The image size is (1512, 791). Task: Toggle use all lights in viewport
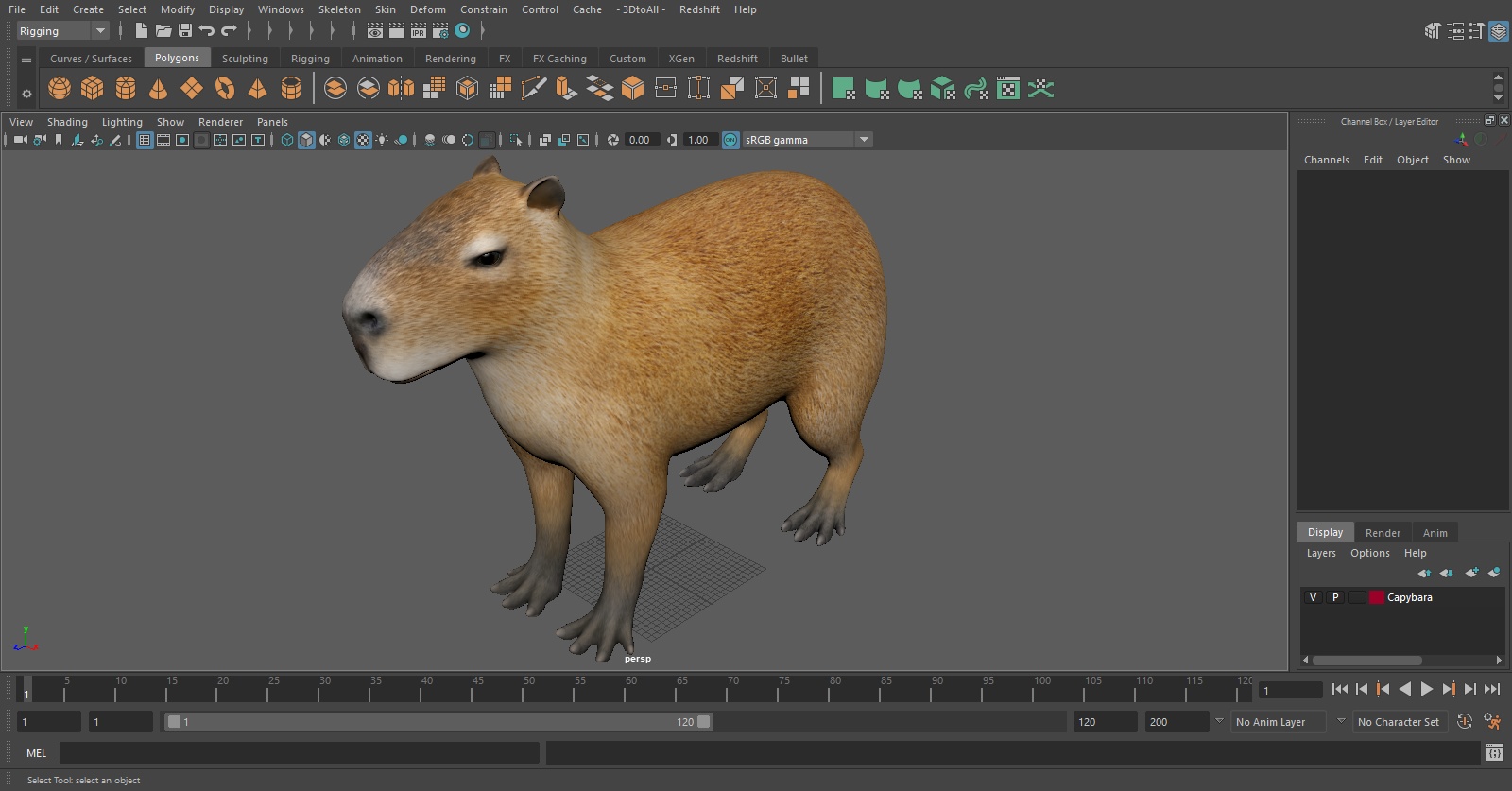(382, 140)
